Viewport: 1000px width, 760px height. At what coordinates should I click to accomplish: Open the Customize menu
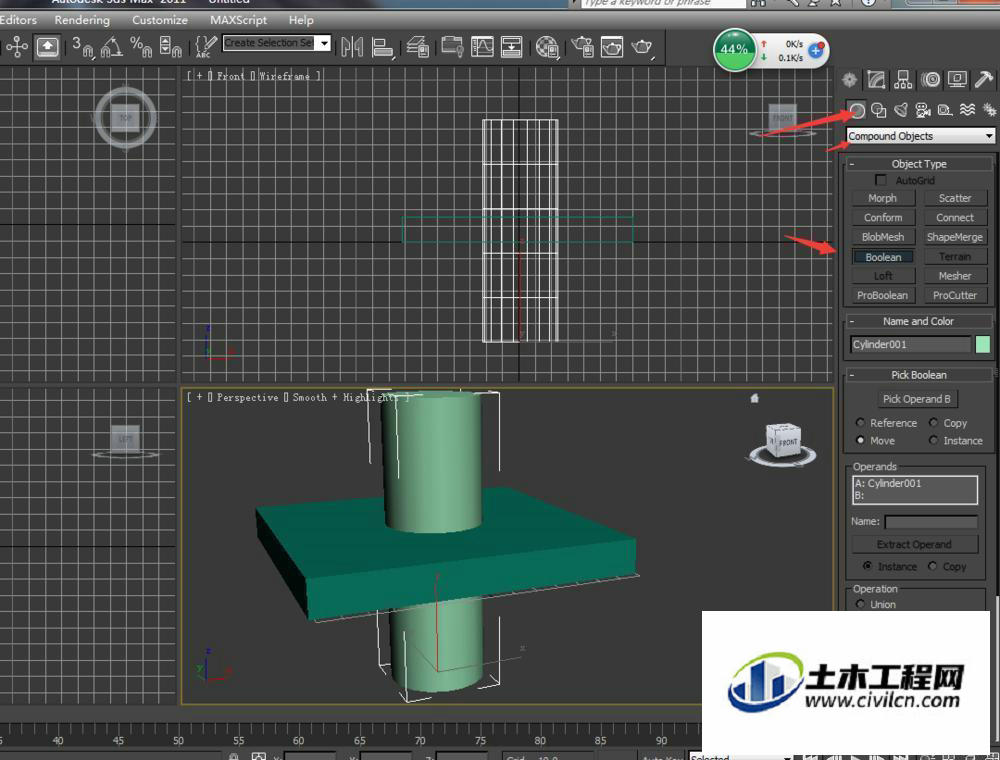click(x=159, y=20)
